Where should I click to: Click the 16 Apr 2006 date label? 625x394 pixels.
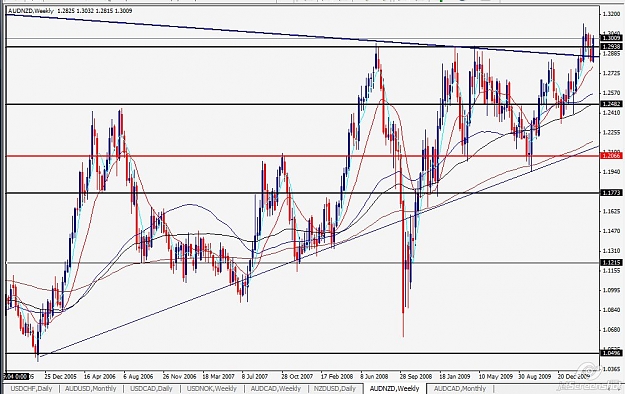point(100,376)
